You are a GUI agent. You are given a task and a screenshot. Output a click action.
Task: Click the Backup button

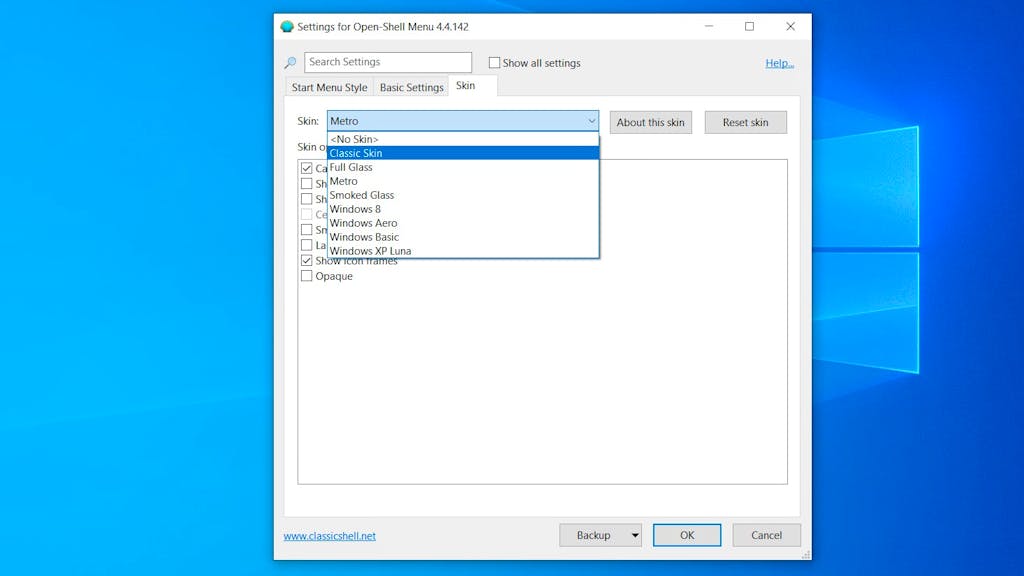click(593, 535)
